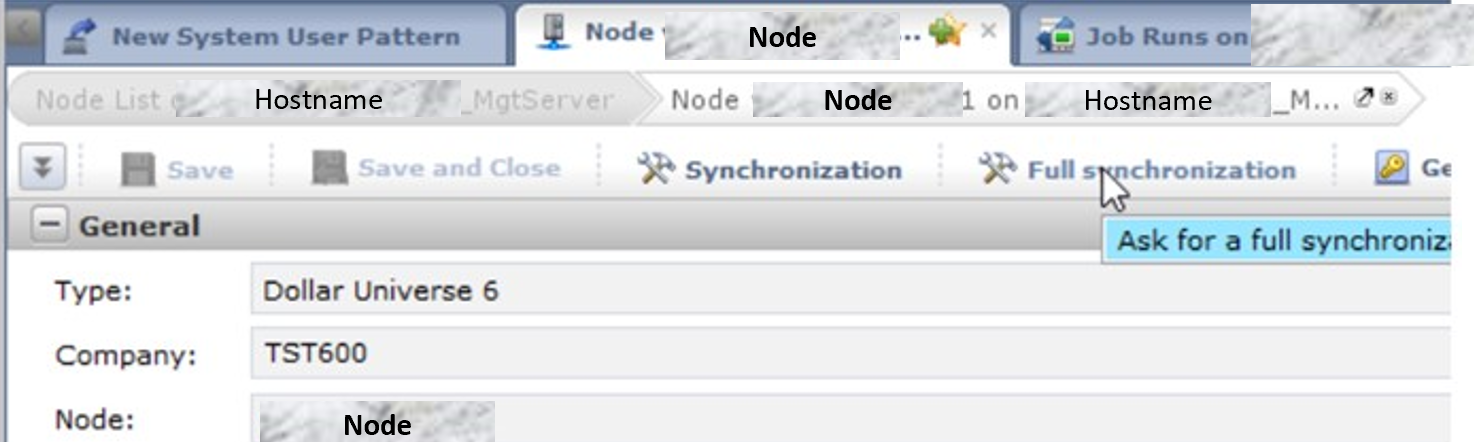The width and height of the screenshot is (1474, 442).
Task: Click the Full synchronization tools icon
Action: [998, 169]
